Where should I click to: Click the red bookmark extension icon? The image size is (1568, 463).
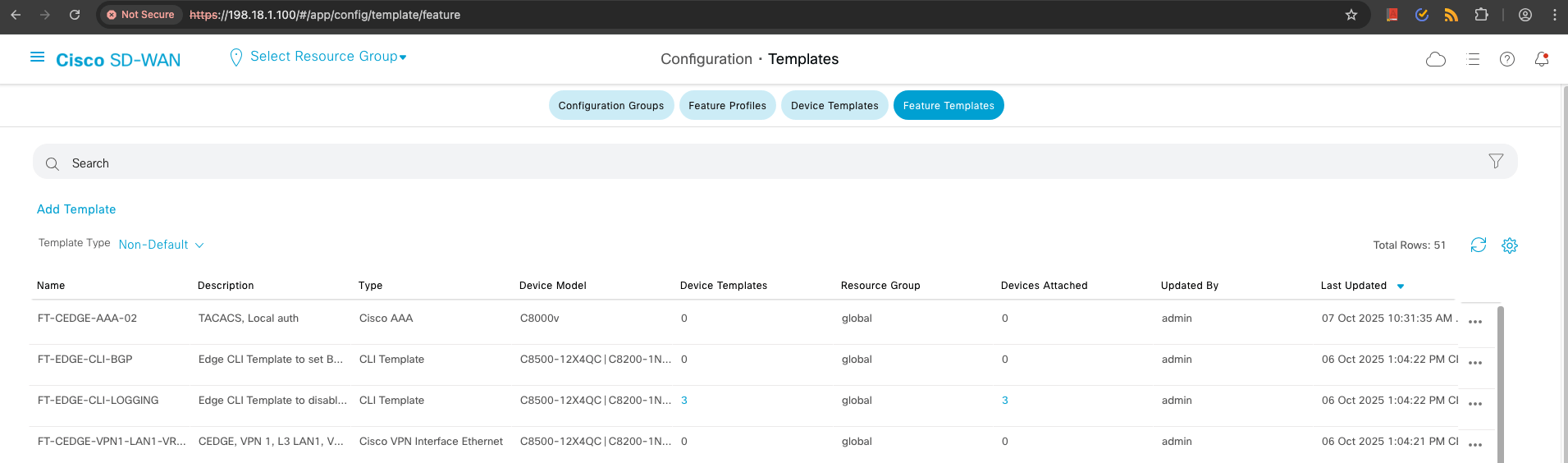1392,15
